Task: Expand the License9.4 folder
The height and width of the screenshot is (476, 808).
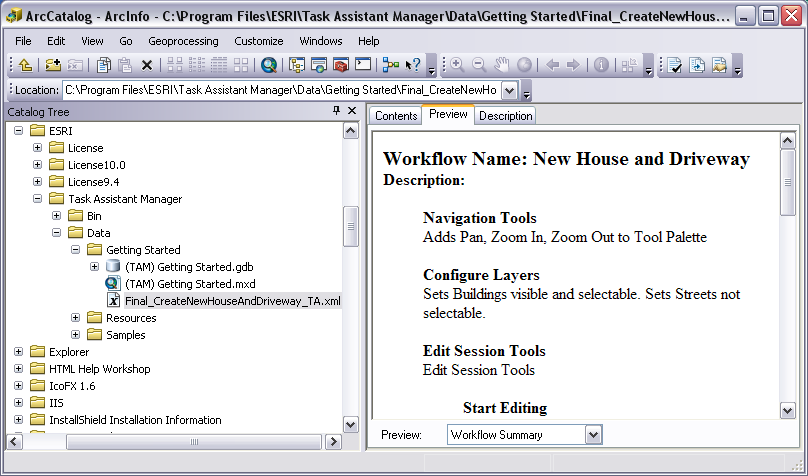Action: [x=38, y=182]
